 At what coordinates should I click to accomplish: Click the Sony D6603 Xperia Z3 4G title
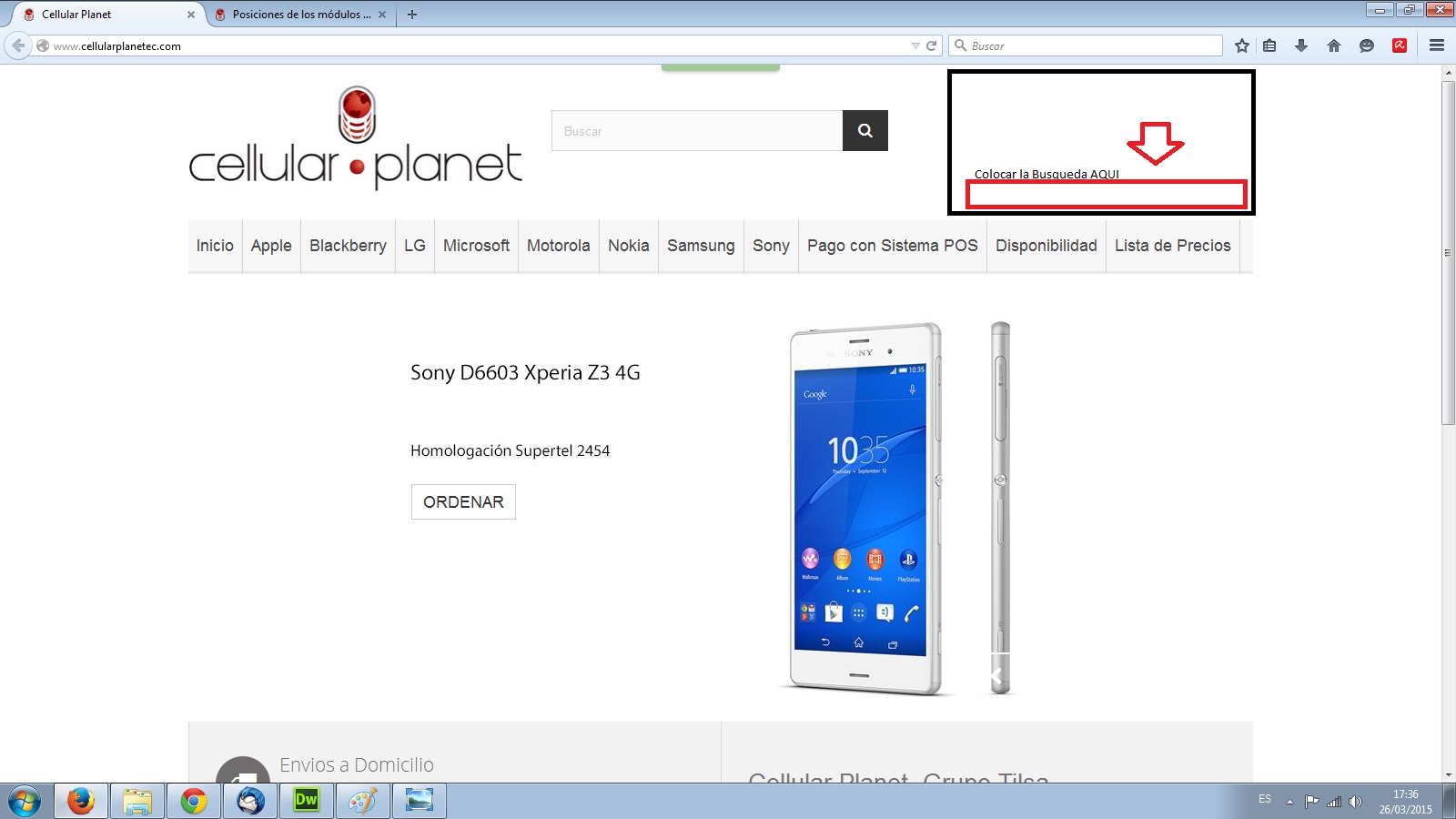point(525,373)
